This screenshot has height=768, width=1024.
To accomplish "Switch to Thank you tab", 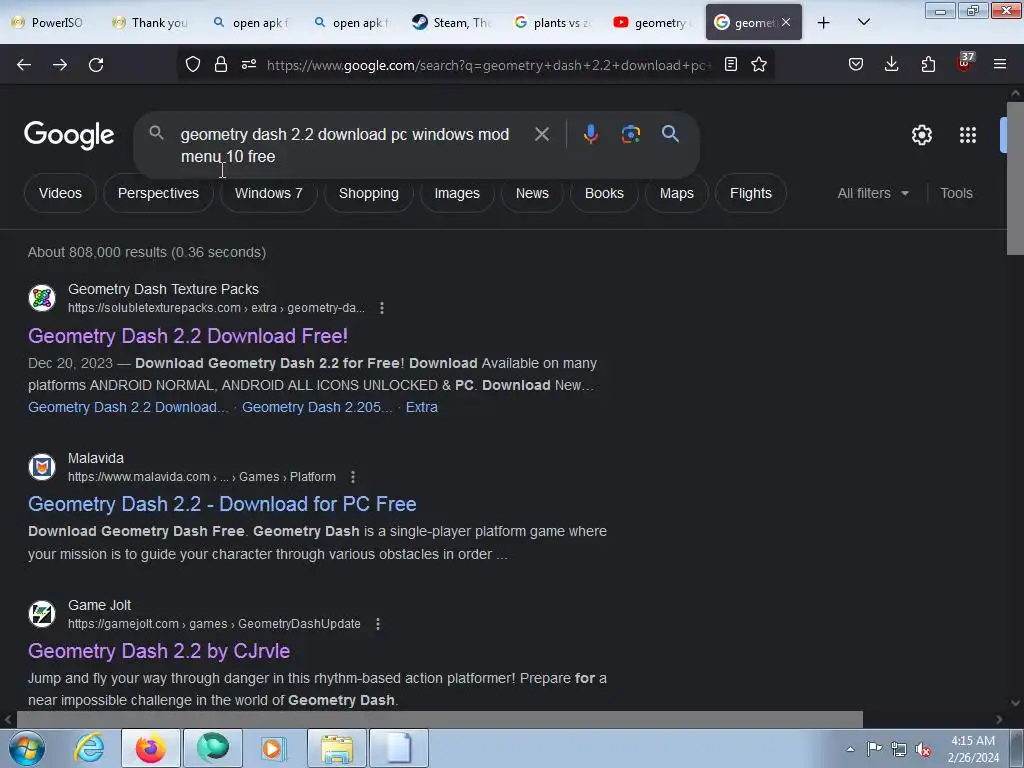I will pyautogui.click(x=150, y=23).
